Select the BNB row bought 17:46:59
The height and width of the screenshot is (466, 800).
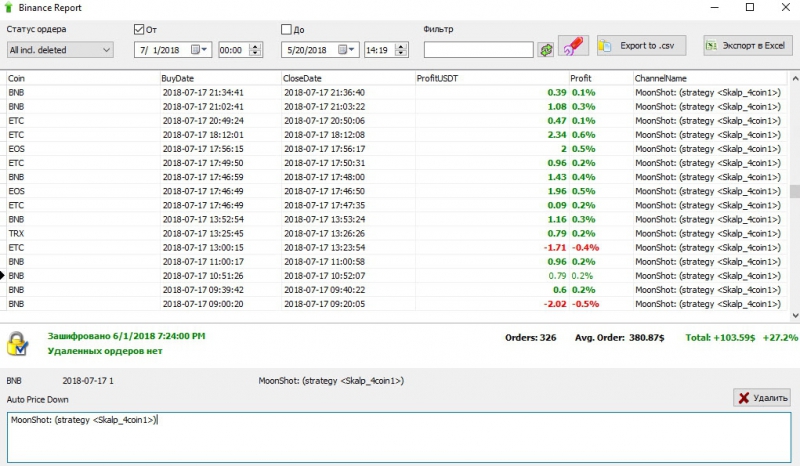(x=396, y=177)
